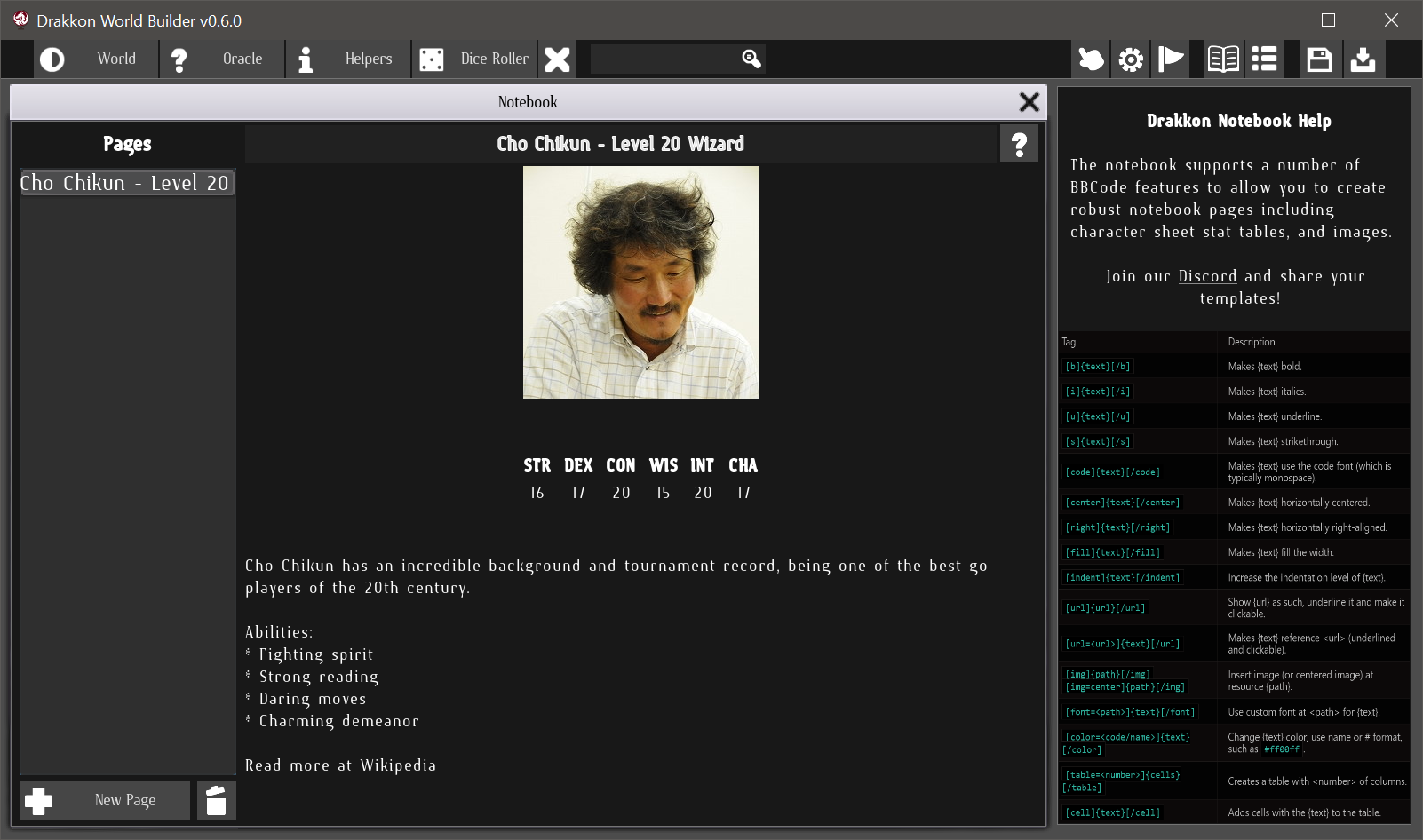Click the [font=<path>]{text}[/font] tag entry
This screenshot has height=840, width=1423.
(1130, 712)
